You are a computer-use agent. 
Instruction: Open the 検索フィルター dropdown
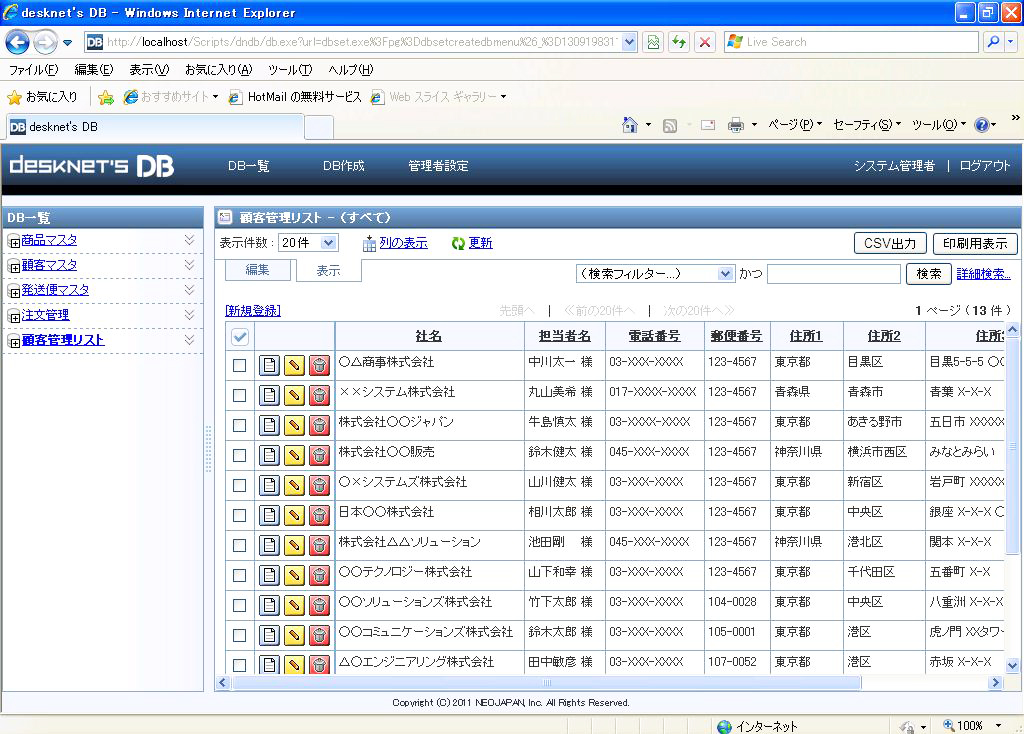click(655, 274)
